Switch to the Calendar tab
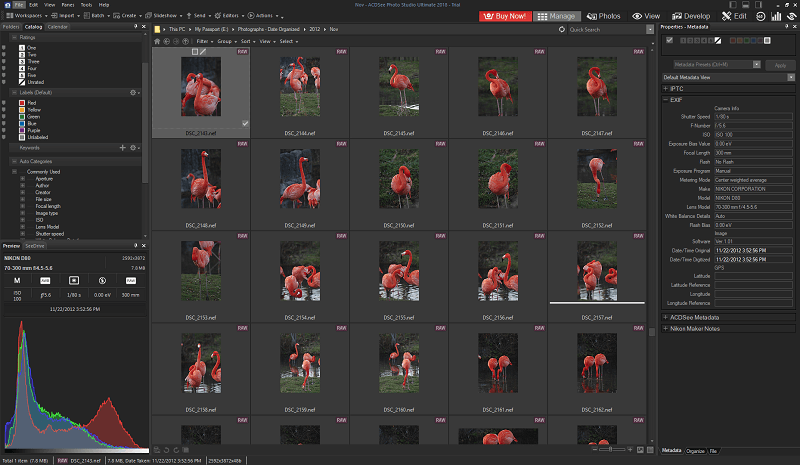This screenshot has height=465, width=800. [x=57, y=27]
